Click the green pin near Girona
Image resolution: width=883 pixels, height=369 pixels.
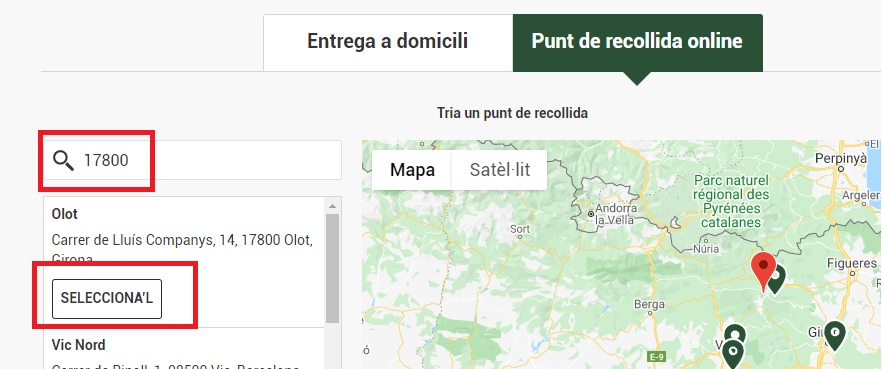(x=835, y=335)
